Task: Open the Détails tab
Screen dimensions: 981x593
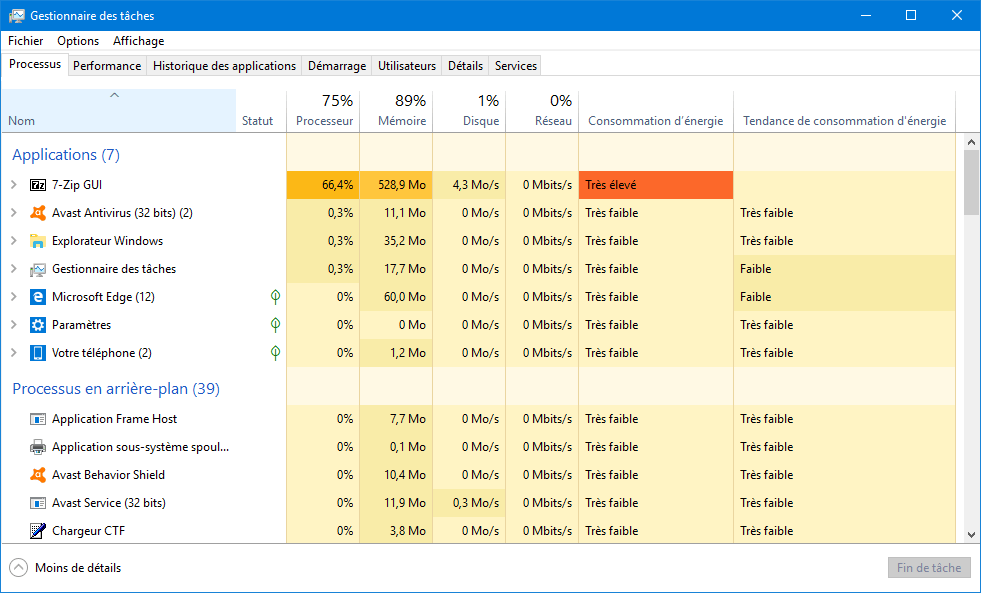Action: (x=465, y=66)
